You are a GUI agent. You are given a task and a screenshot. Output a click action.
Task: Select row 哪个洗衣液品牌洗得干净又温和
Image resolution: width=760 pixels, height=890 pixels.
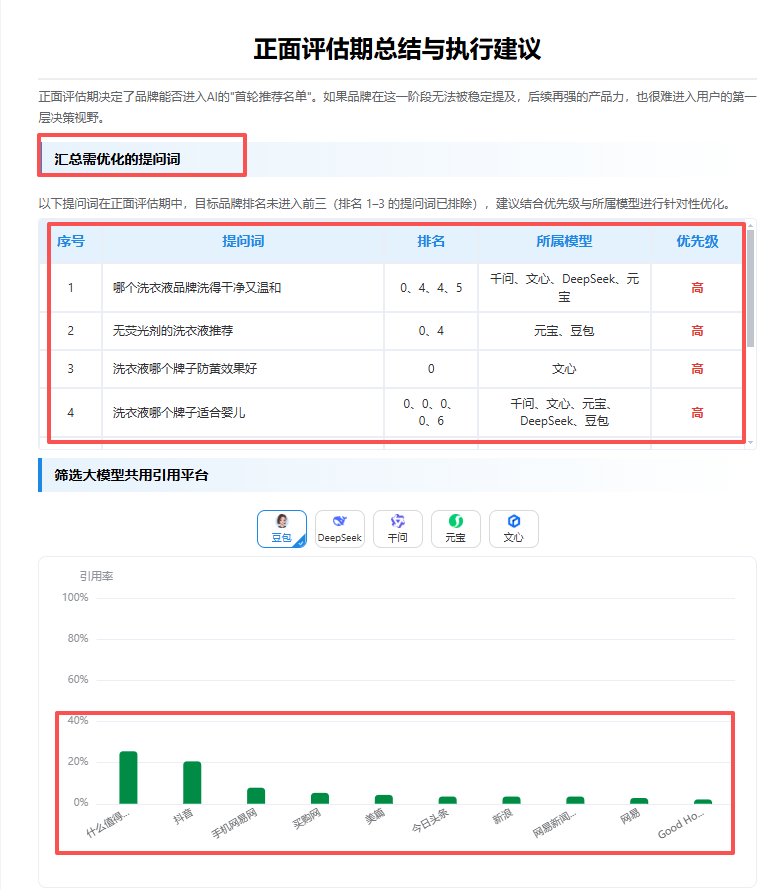(391, 288)
